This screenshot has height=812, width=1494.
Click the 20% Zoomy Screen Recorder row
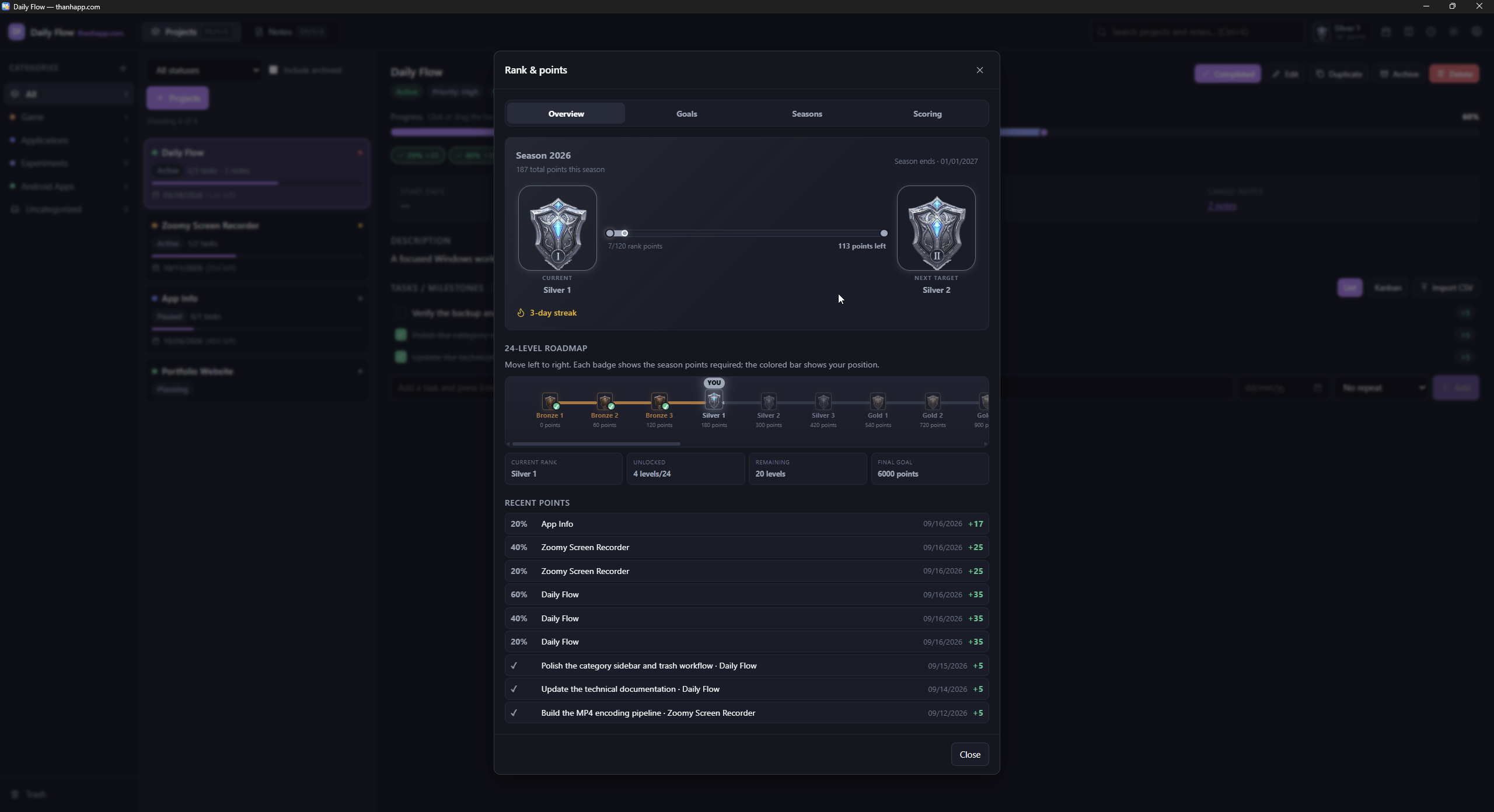point(746,571)
